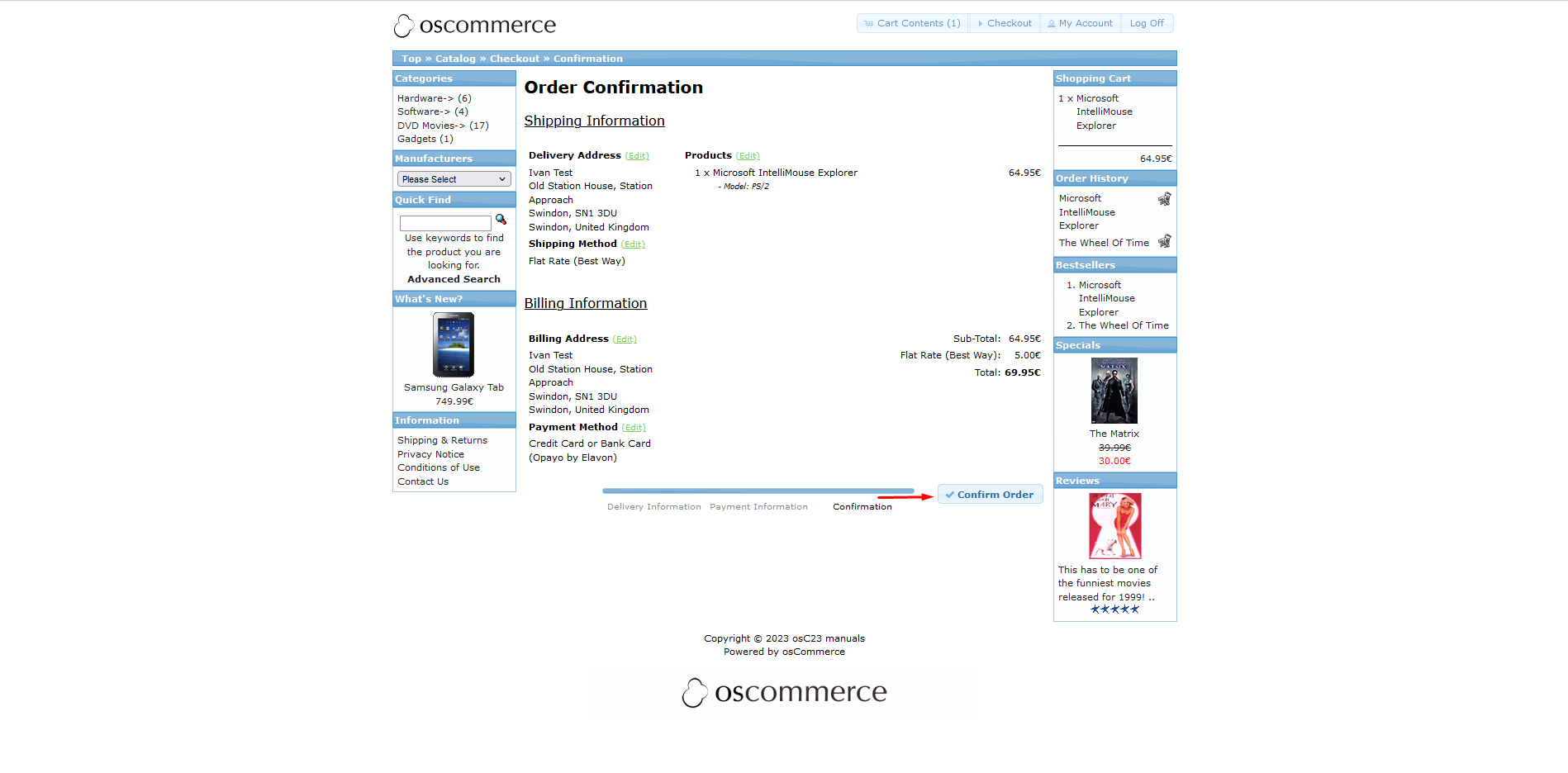The width and height of the screenshot is (1568, 773).
Task: Open Cart Contents (1)
Action: [912, 23]
